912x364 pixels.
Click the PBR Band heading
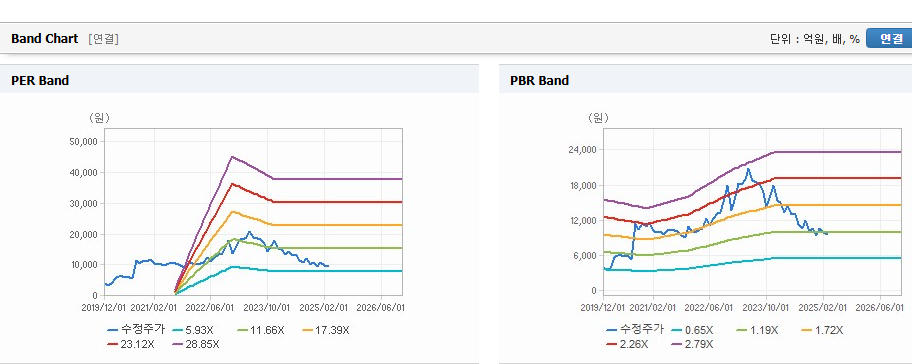(x=540, y=81)
